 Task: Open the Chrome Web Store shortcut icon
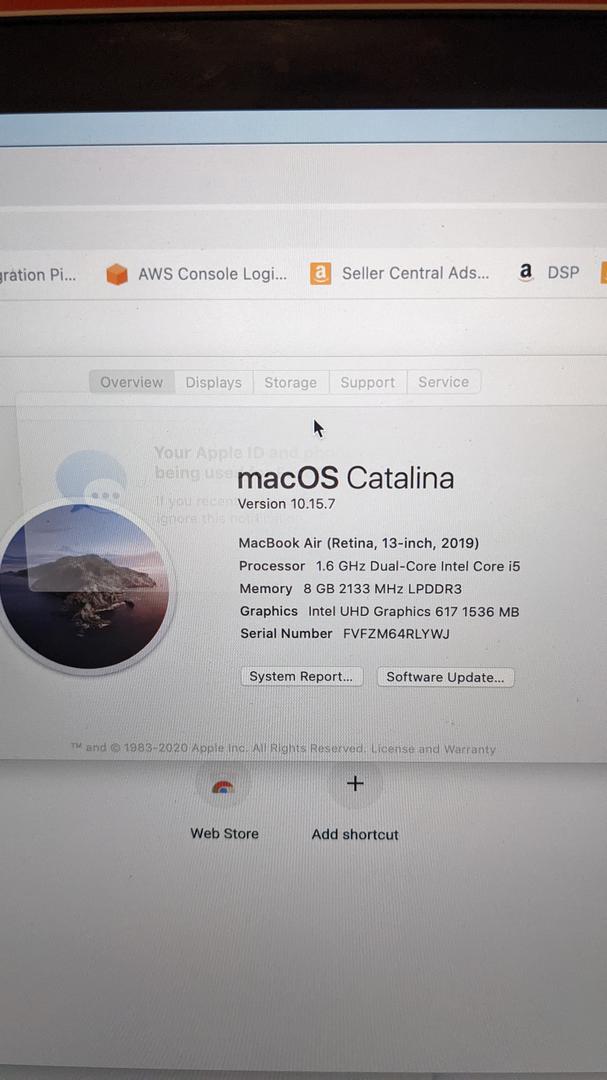coord(223,787)
